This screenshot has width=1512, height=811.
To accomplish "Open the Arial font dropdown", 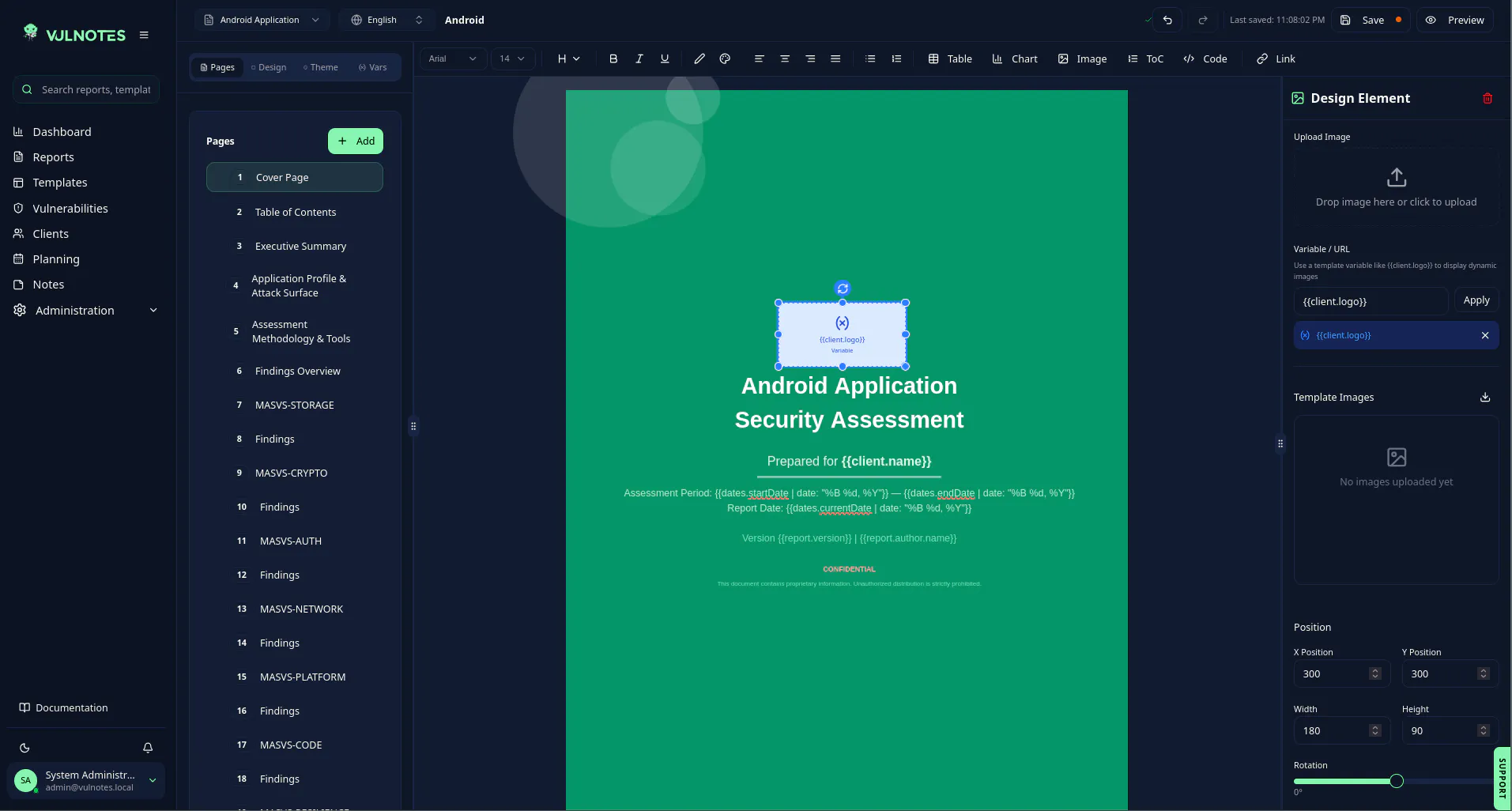I will (453, 58).
